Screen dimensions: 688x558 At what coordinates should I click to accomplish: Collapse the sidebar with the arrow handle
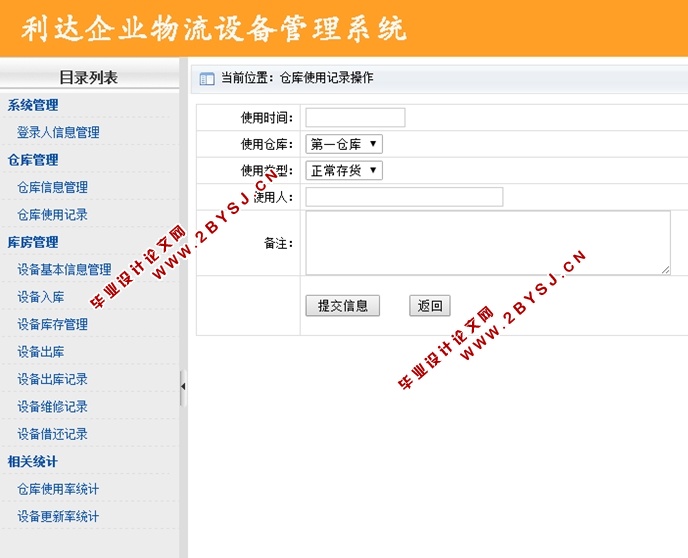pyautogui.click(x=183, y=387)
